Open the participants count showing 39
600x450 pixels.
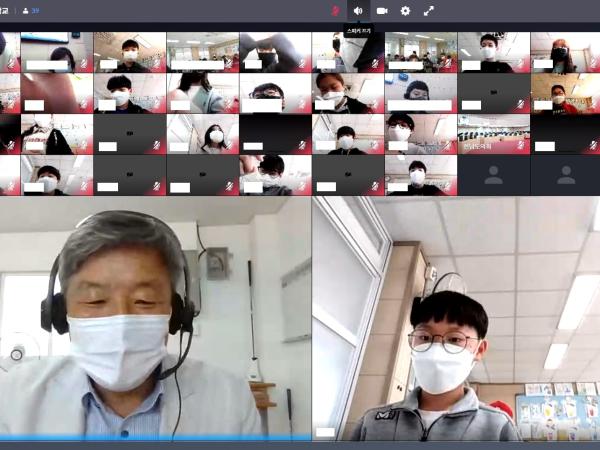[x=30, y=10]
